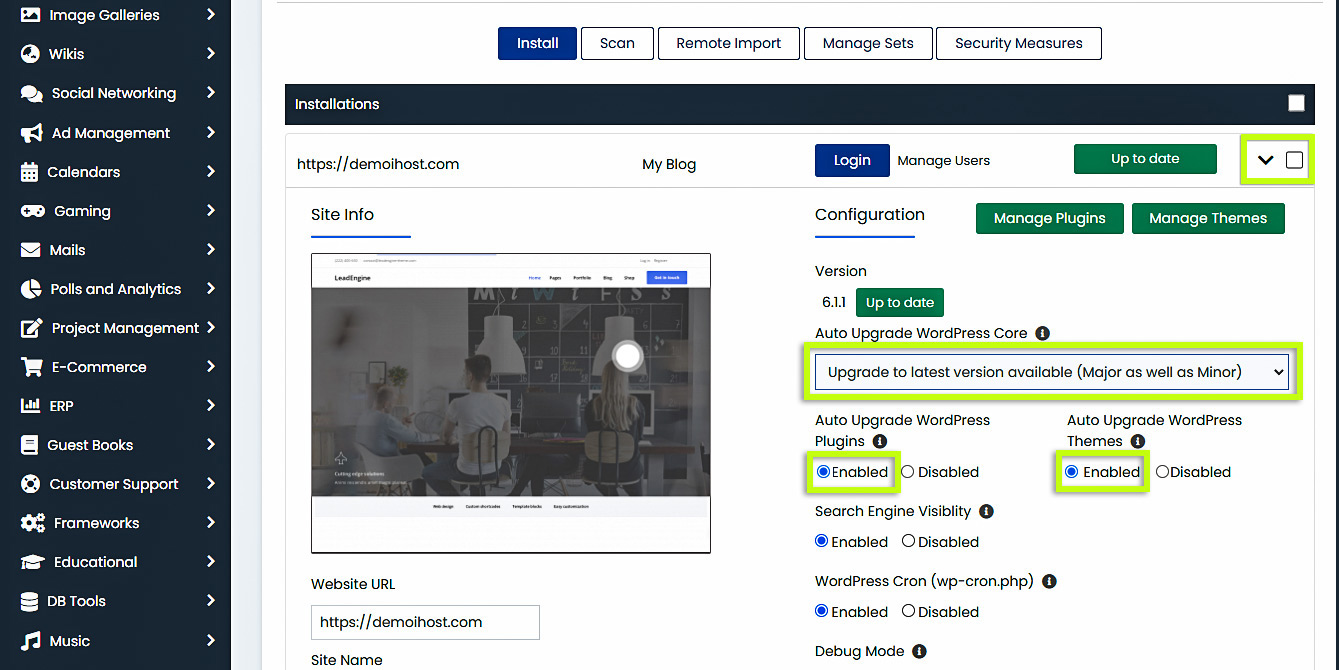Select Enabled for Search Engine Visiblity
This screenshot has height=670, width=1339.
(x=822, y=542)
